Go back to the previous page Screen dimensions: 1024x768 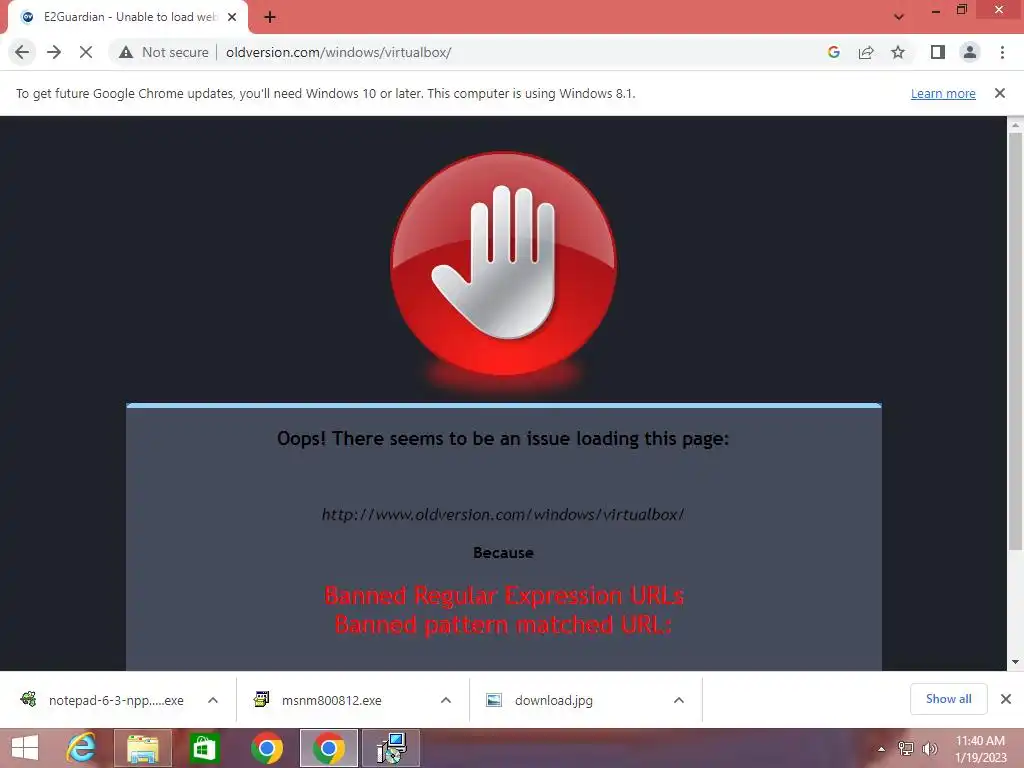22,52
